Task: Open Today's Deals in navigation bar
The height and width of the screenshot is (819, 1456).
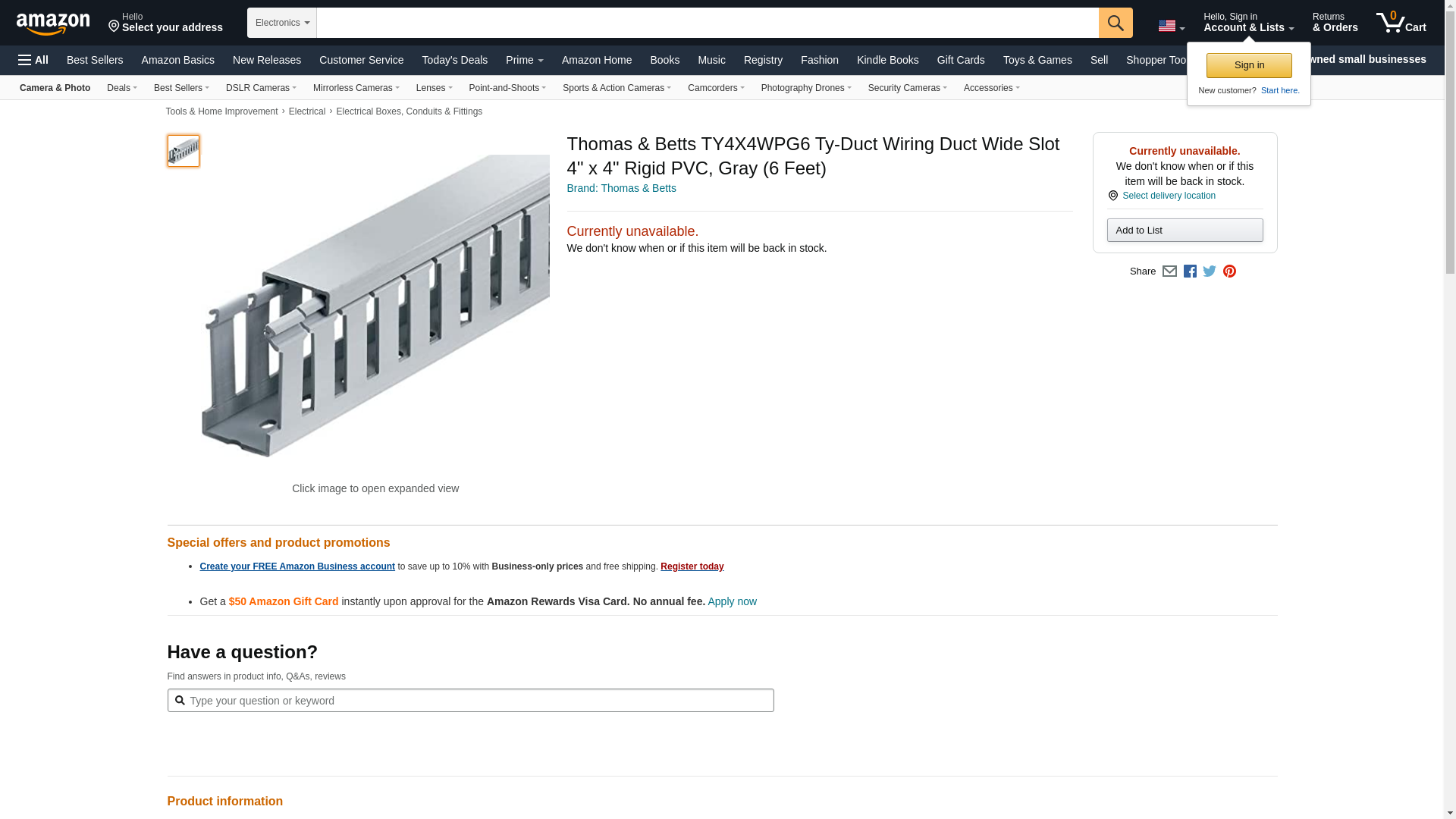Action: click(454, 60)
